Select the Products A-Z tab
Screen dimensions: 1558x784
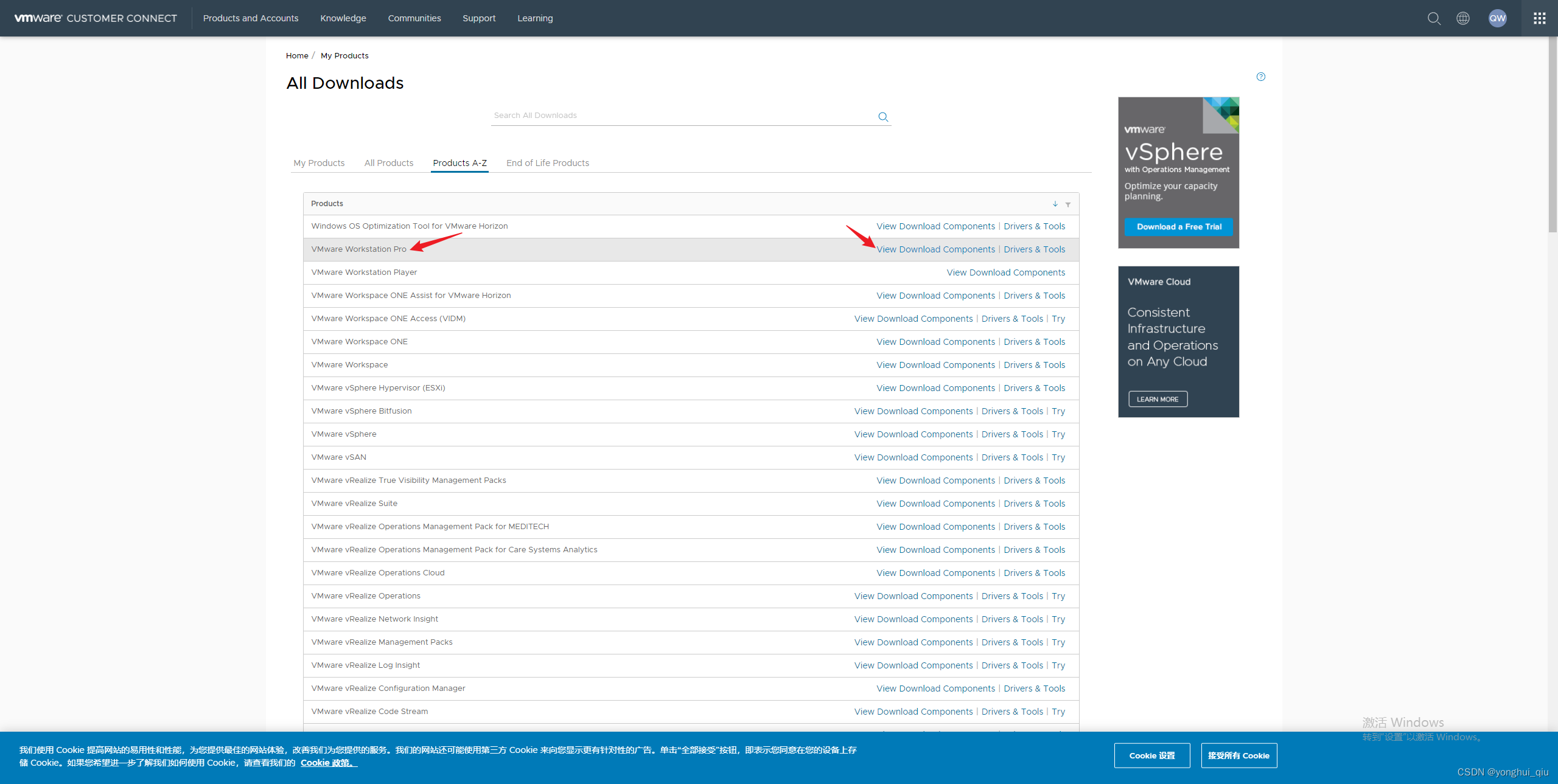pyautogui.click(x=460, y=163)
